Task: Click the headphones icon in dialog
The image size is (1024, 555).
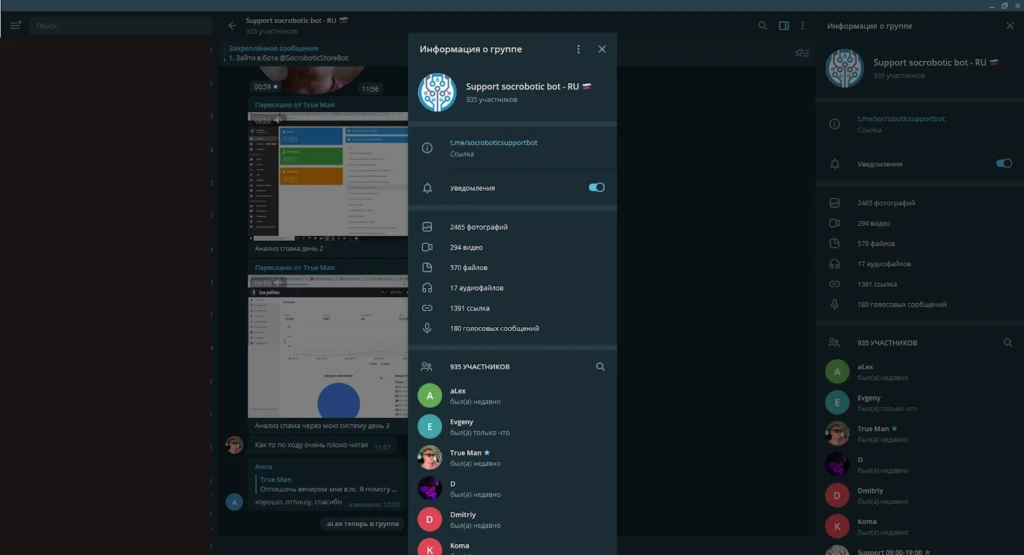Action: tap(427, 287)
